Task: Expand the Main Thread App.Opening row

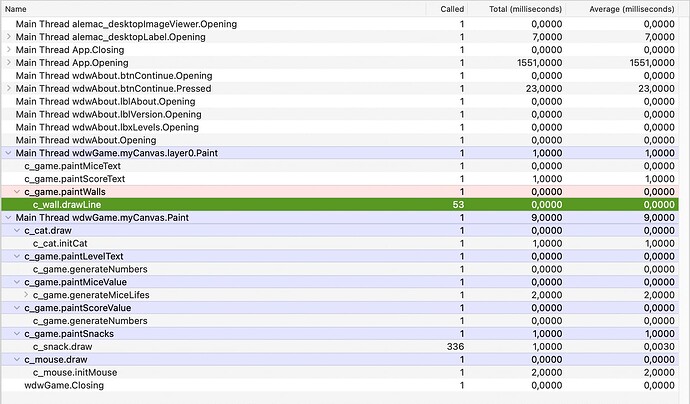Action: point(8,62)
